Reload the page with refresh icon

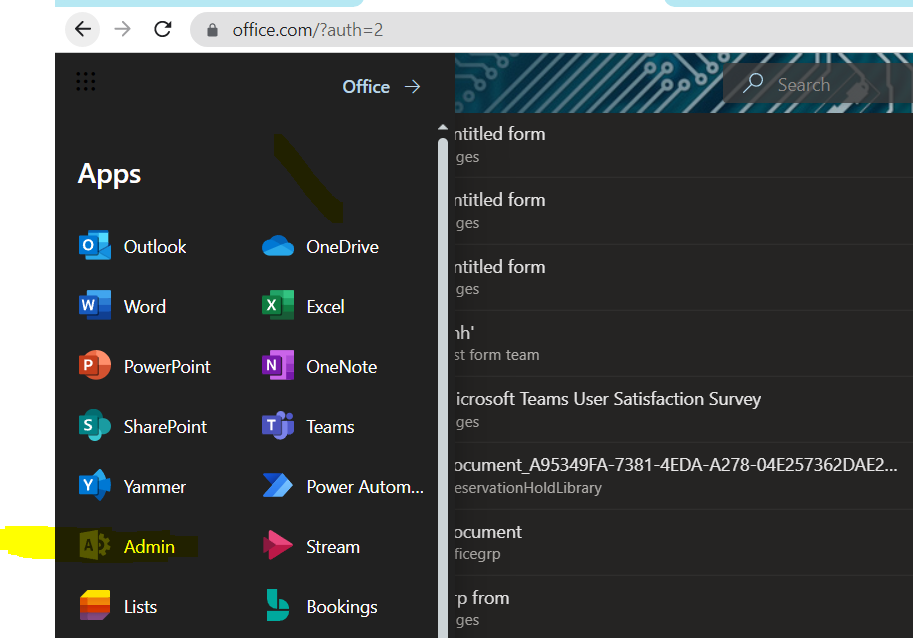(x=162, y=29)
